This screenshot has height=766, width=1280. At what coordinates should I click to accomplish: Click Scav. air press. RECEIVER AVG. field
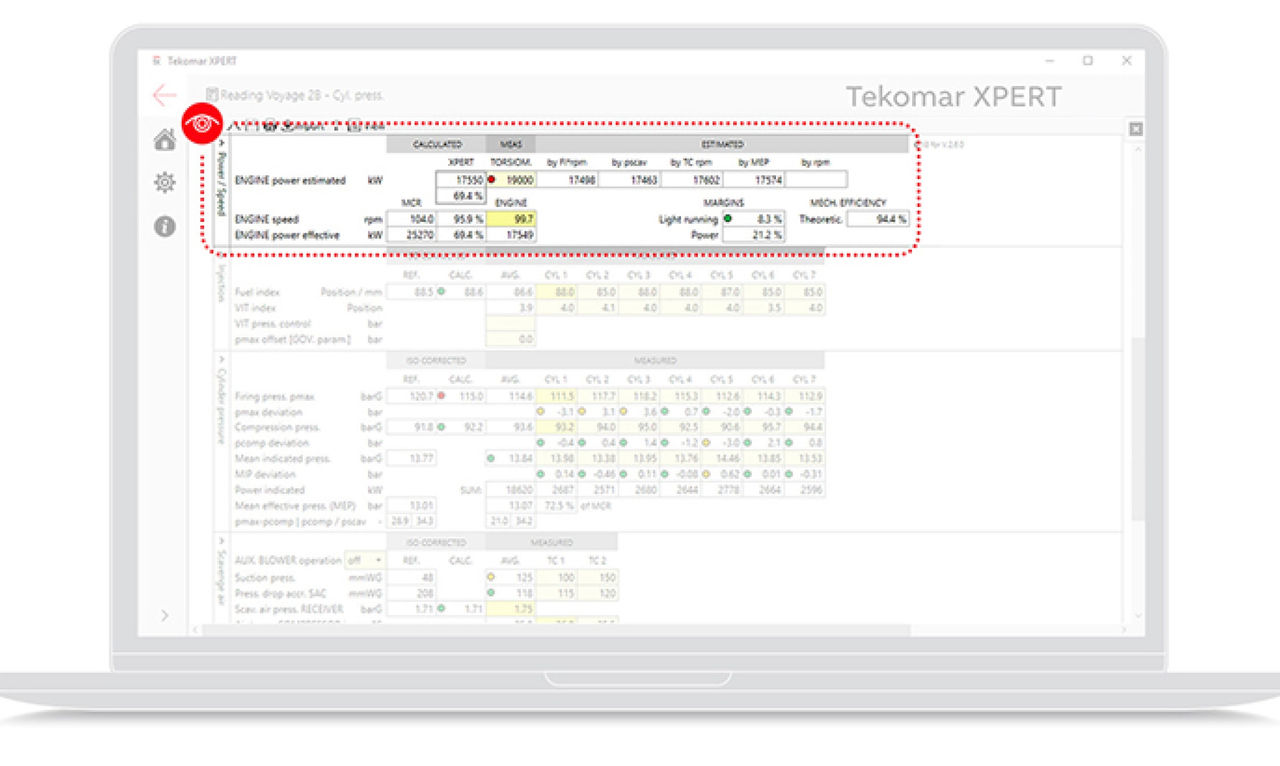pyautogui.click(x=511, y=608)
